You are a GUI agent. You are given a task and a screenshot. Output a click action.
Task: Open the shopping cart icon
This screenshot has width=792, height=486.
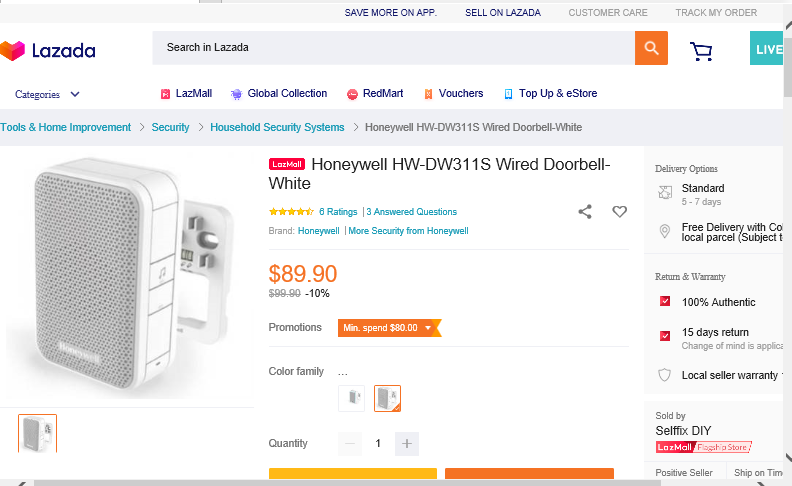click(701, 50)
